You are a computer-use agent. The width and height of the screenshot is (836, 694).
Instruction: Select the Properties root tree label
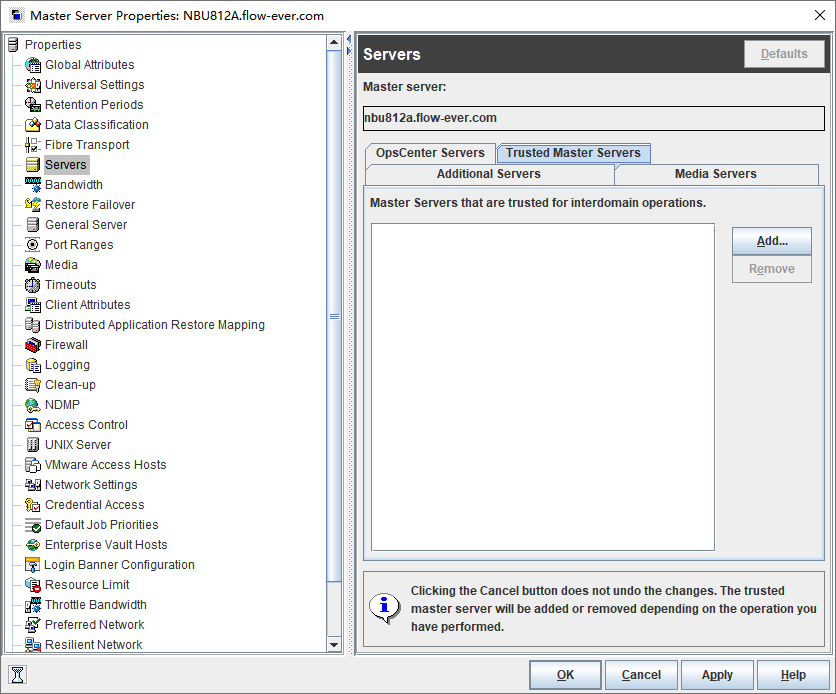click(53, 45)
